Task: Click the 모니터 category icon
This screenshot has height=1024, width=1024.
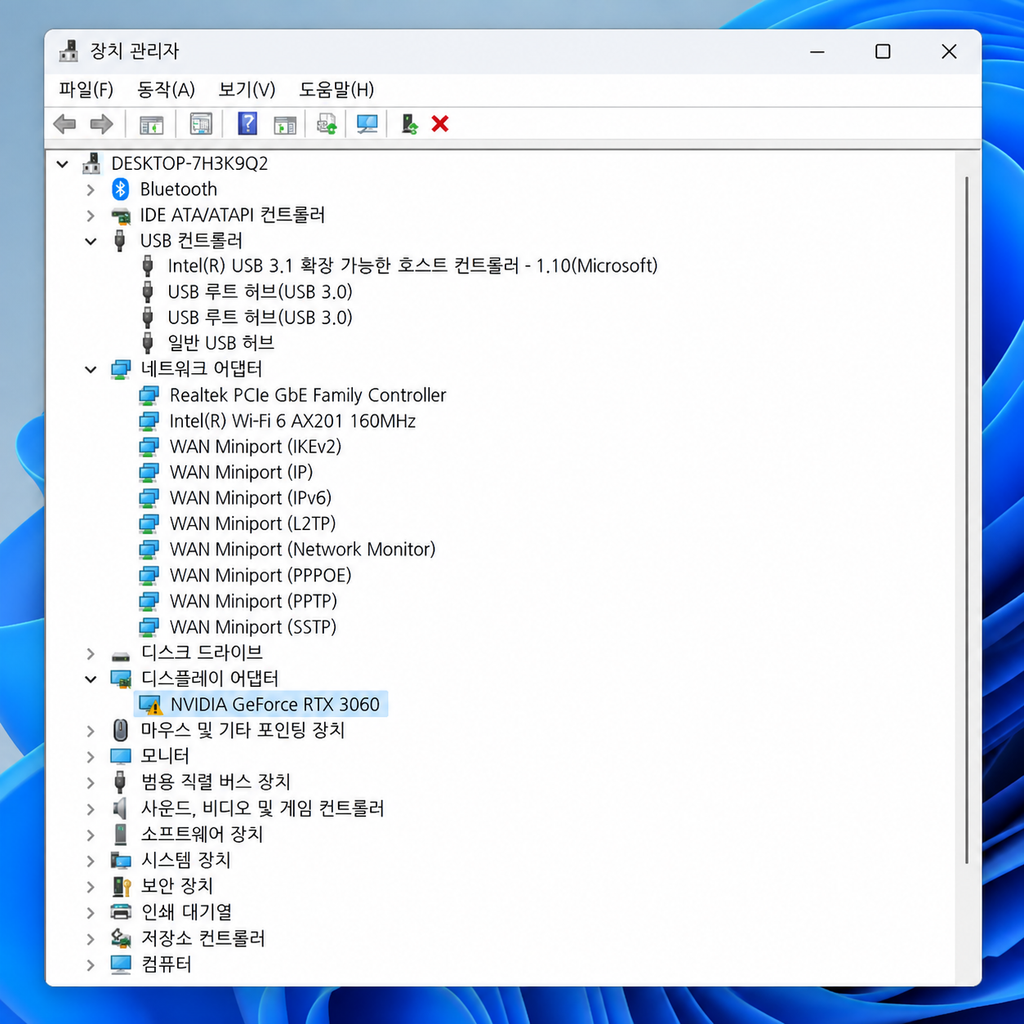Action: coord(121,756)
